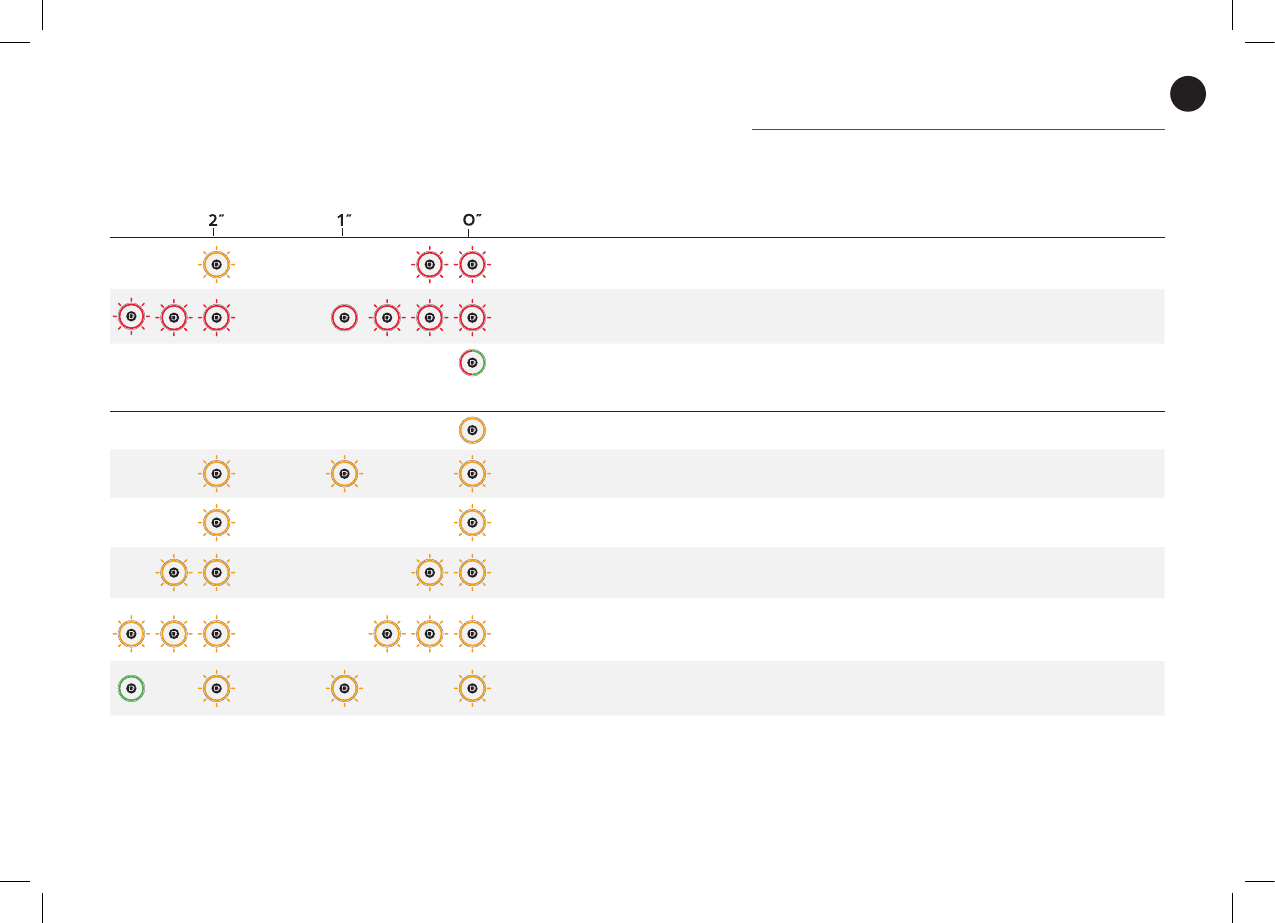Screen dimensions: 1275x923
Task: Click the red flashing indicator under the 2″ mark
Action: (215, 317)
